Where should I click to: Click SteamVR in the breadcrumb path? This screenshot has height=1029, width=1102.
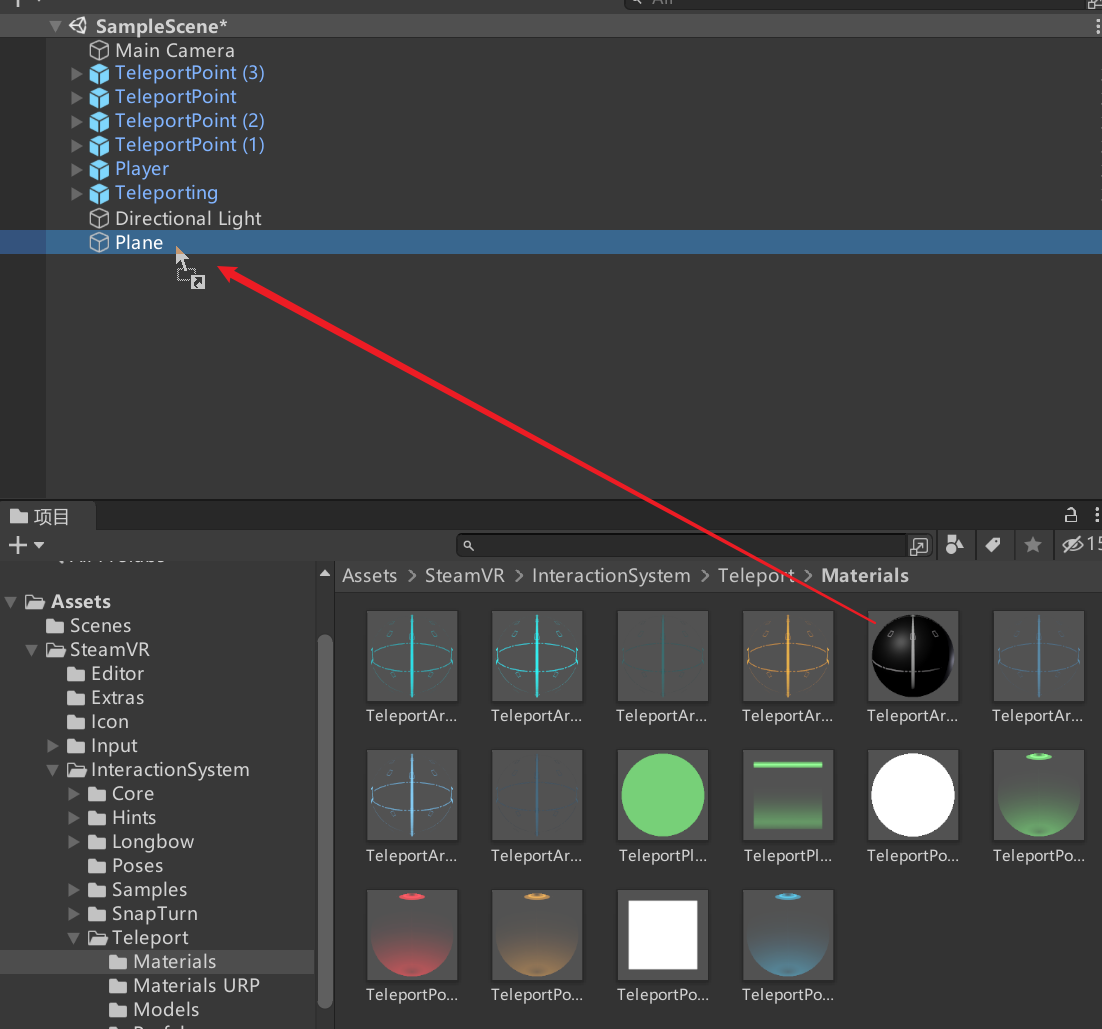464,576
